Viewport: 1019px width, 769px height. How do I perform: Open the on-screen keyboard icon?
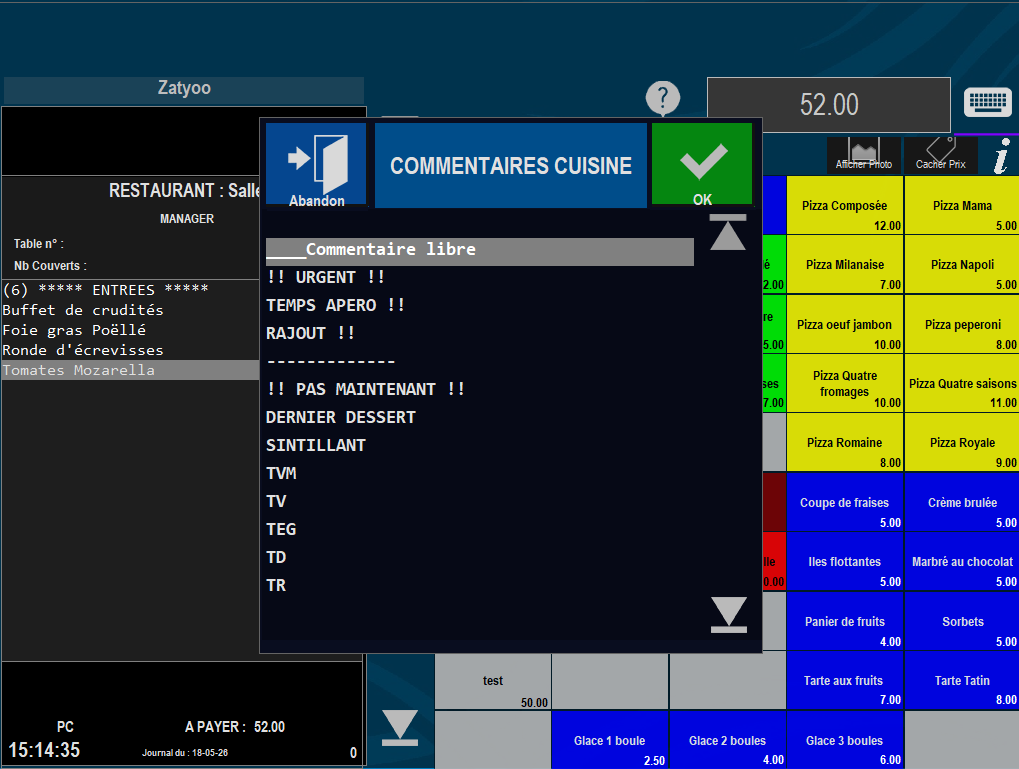pyautogui.click(x=987, y=103)
